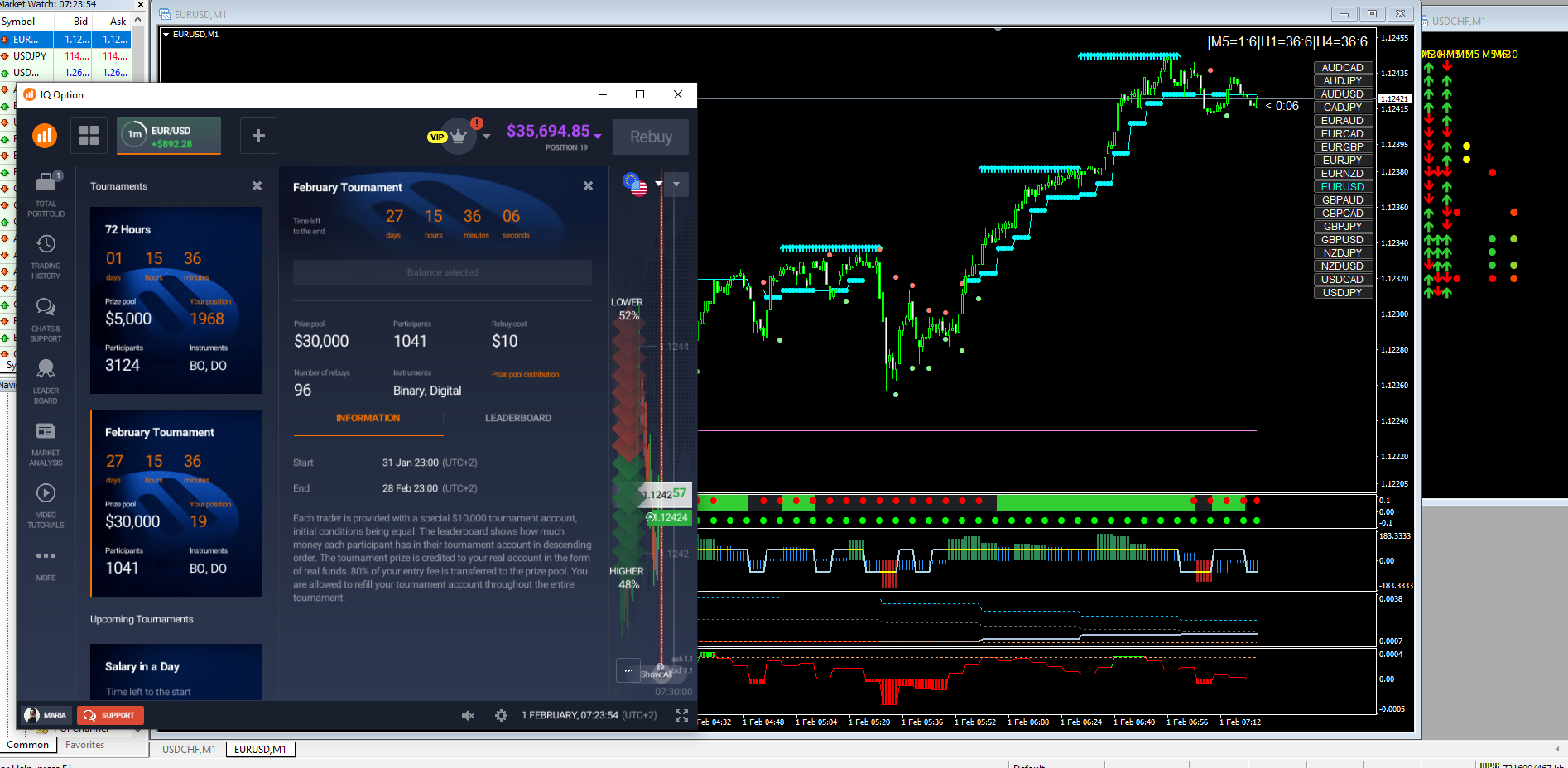The height and width of the screenshot is (768, 1568).
Task: Open the Prize pool distribution link
Action: pos(525,374)
